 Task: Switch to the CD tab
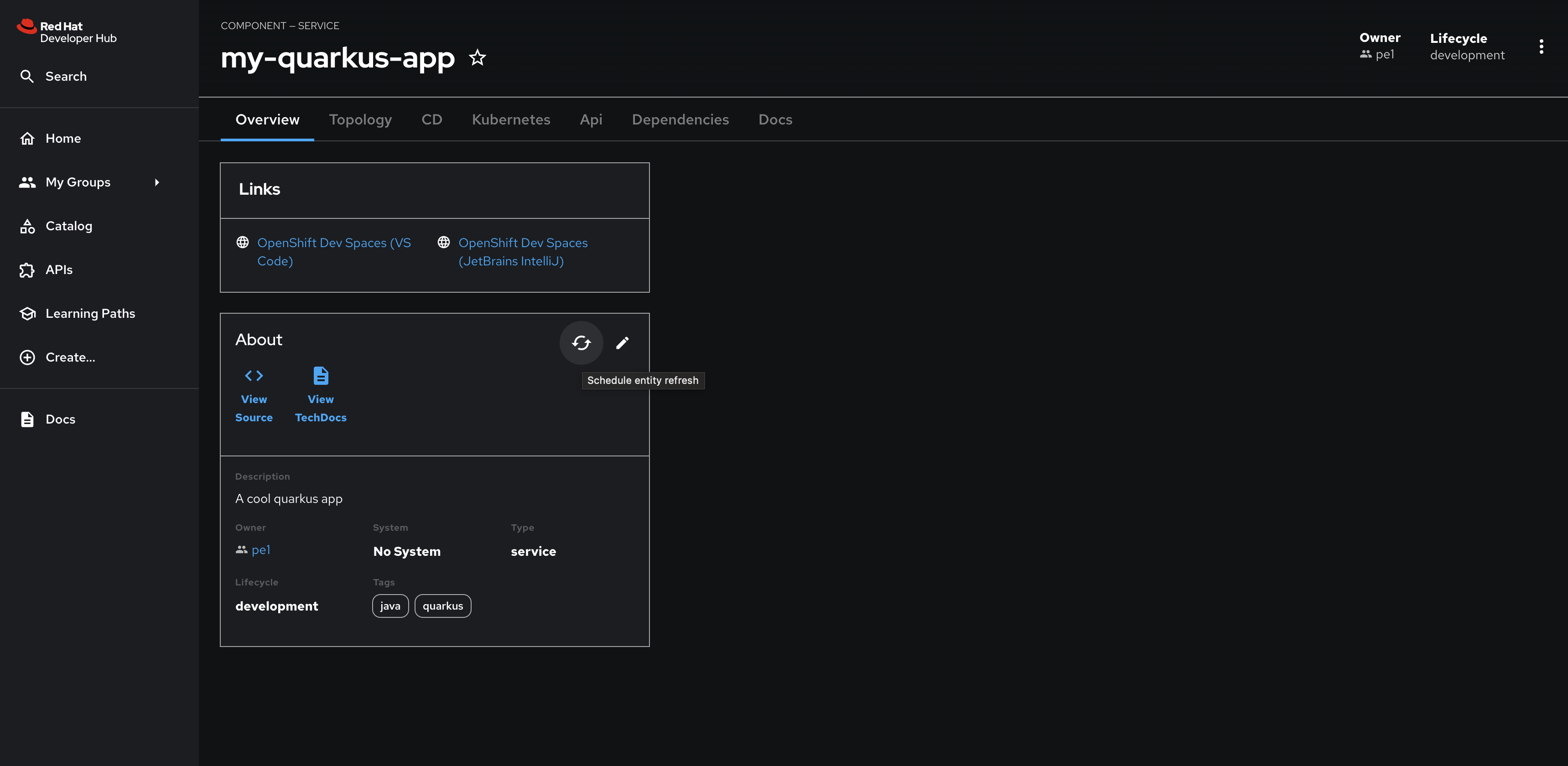pyautogui.click(x=431, y=119)
